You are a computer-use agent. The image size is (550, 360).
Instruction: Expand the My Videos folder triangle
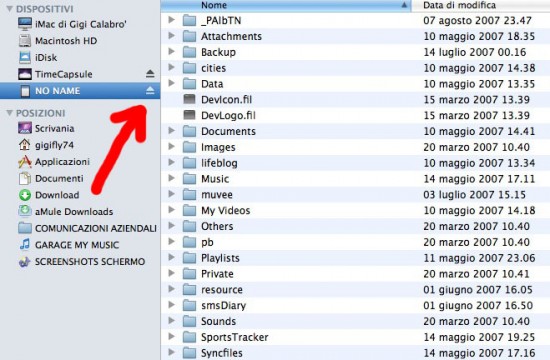tap(172, 209)
